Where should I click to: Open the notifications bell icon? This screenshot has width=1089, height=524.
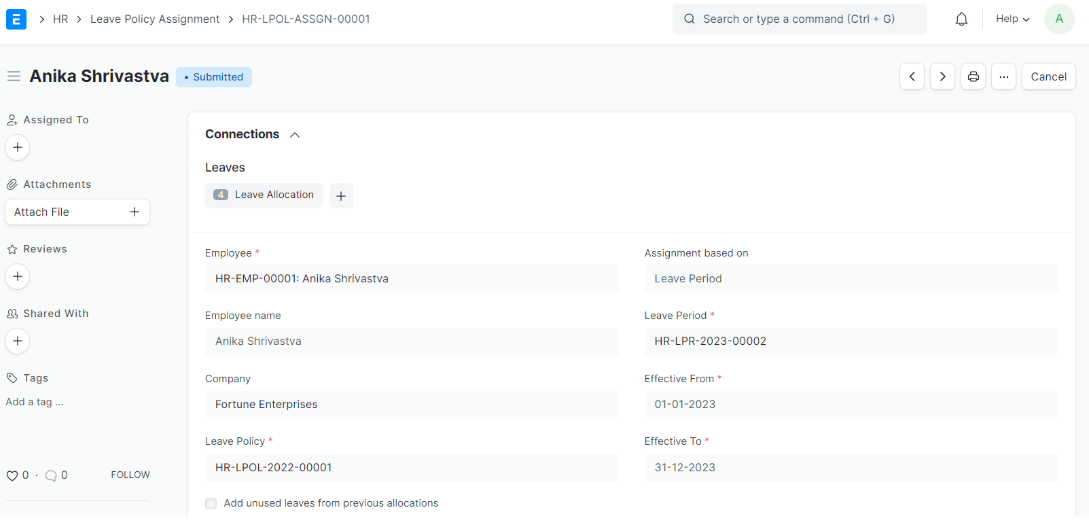pyautogui.click(x=961, y=19)
